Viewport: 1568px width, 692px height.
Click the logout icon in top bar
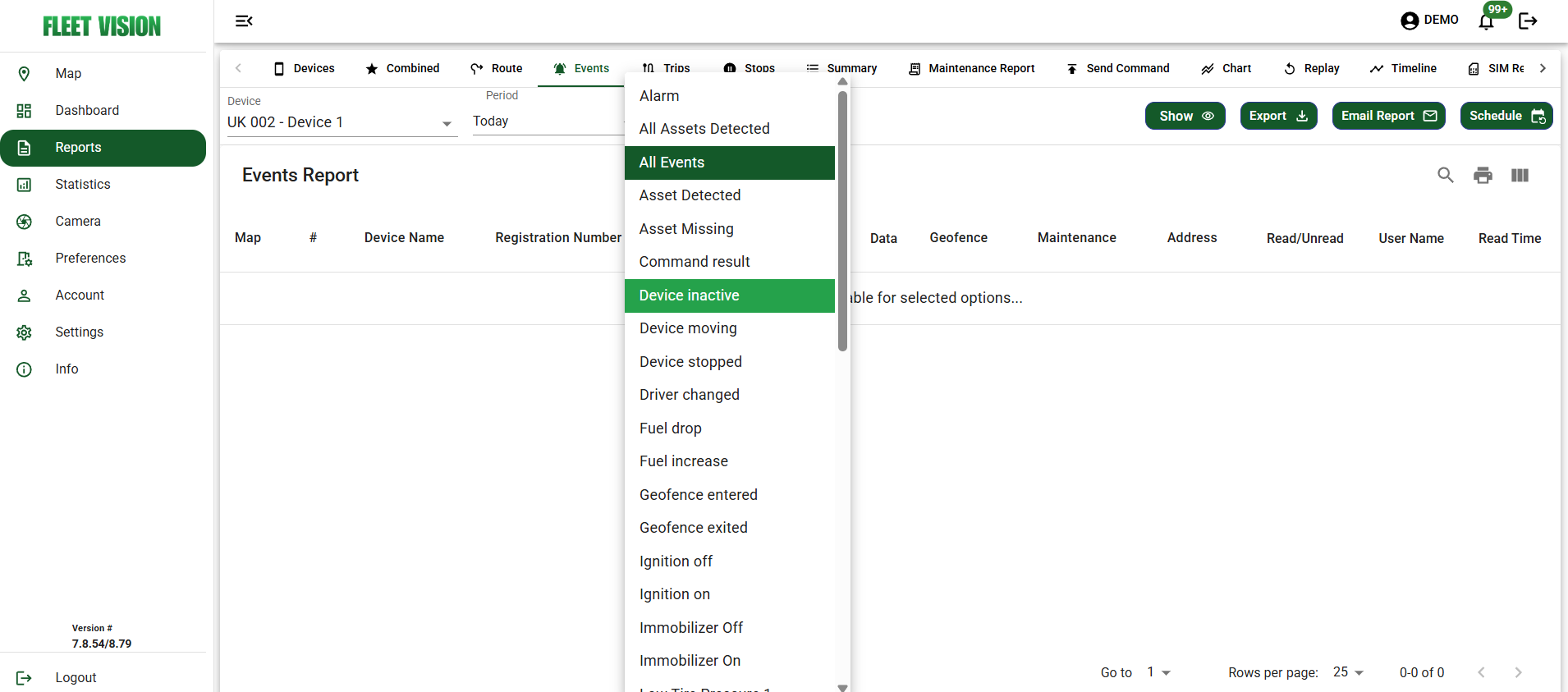point(1528,21)
